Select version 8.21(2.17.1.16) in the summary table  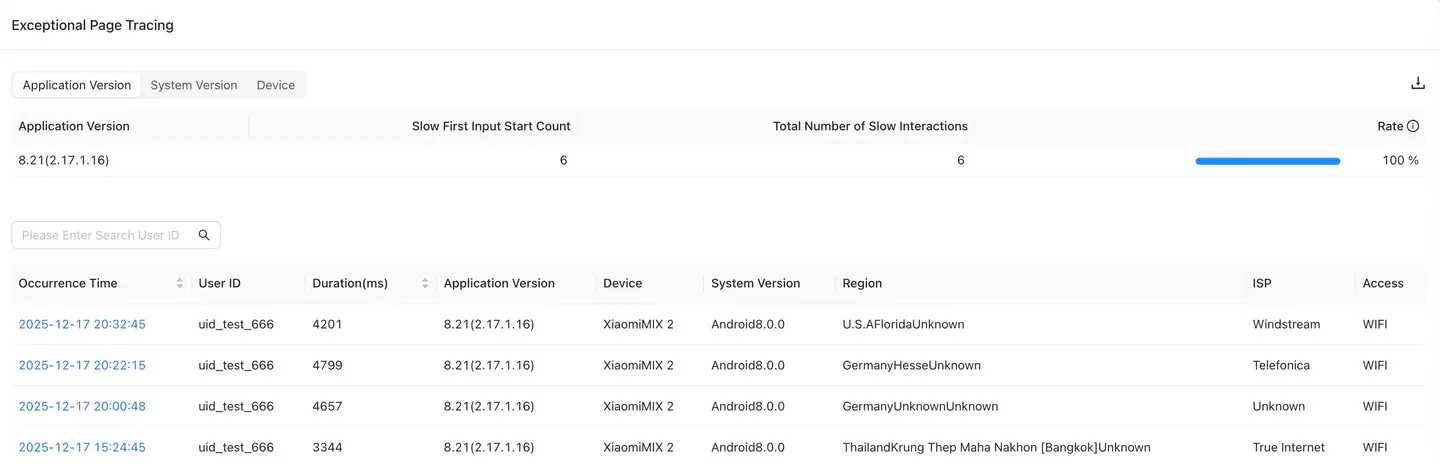64,160
